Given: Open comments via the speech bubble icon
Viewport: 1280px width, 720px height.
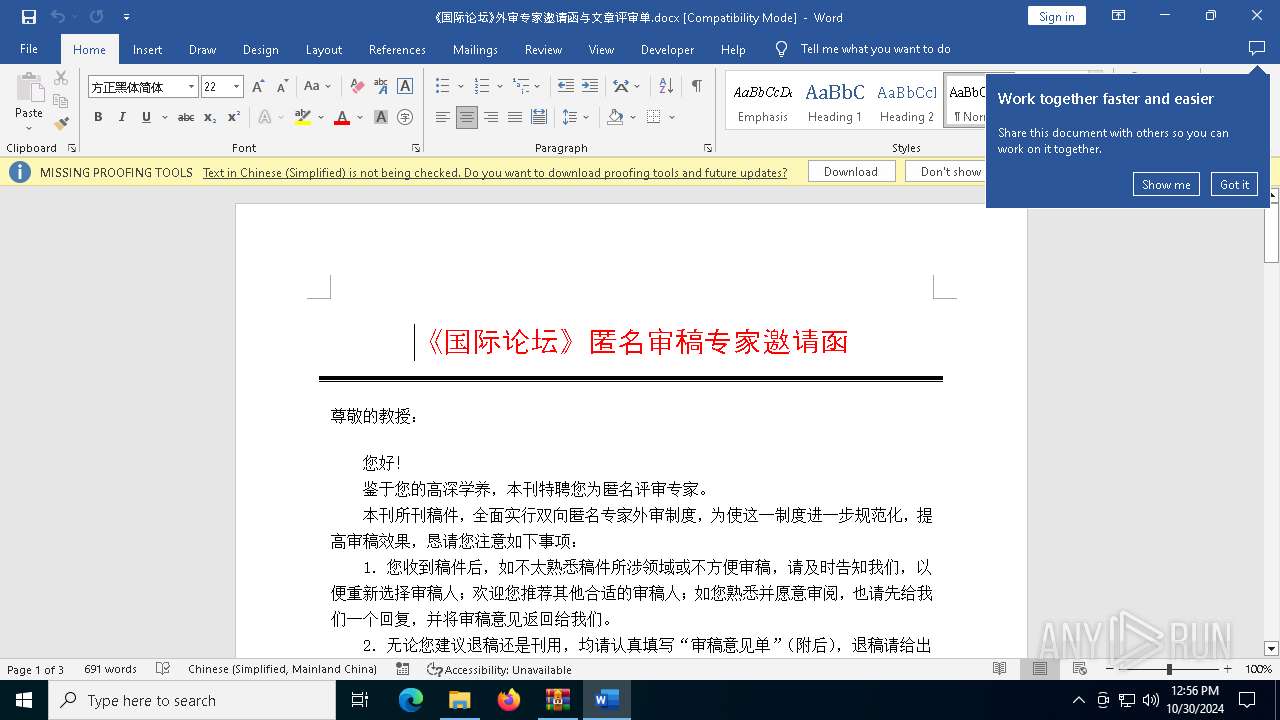Looking at the screenshot, I should point(1257,49).
